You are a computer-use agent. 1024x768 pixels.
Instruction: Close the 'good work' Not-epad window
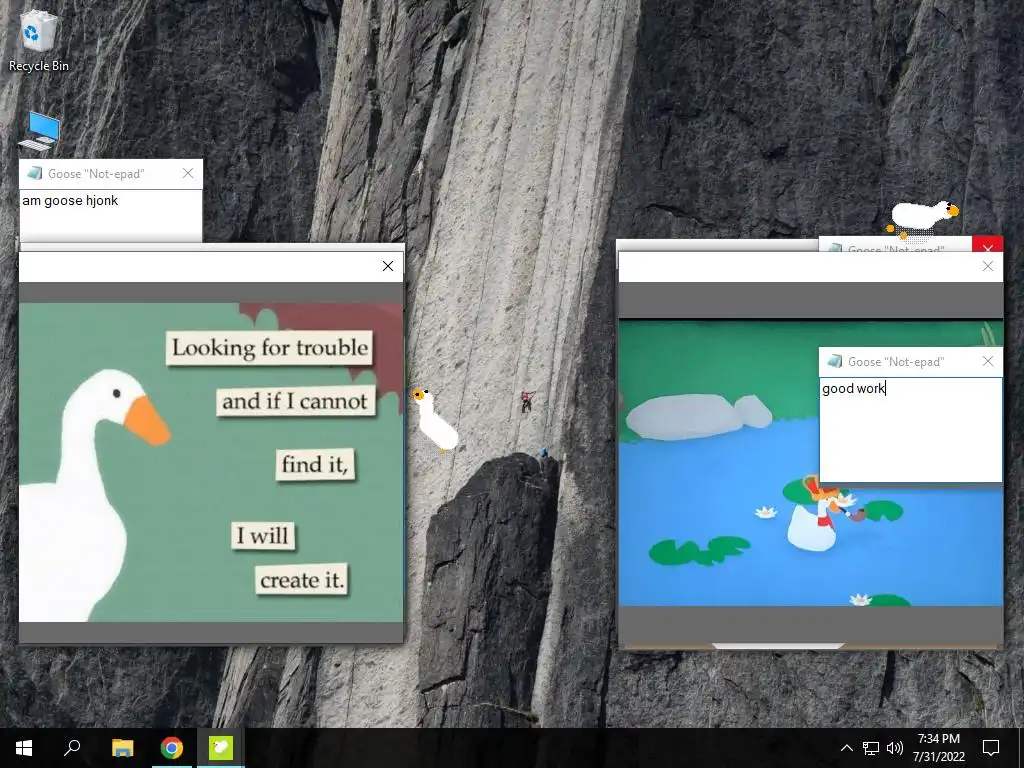[x=988, y=361]
